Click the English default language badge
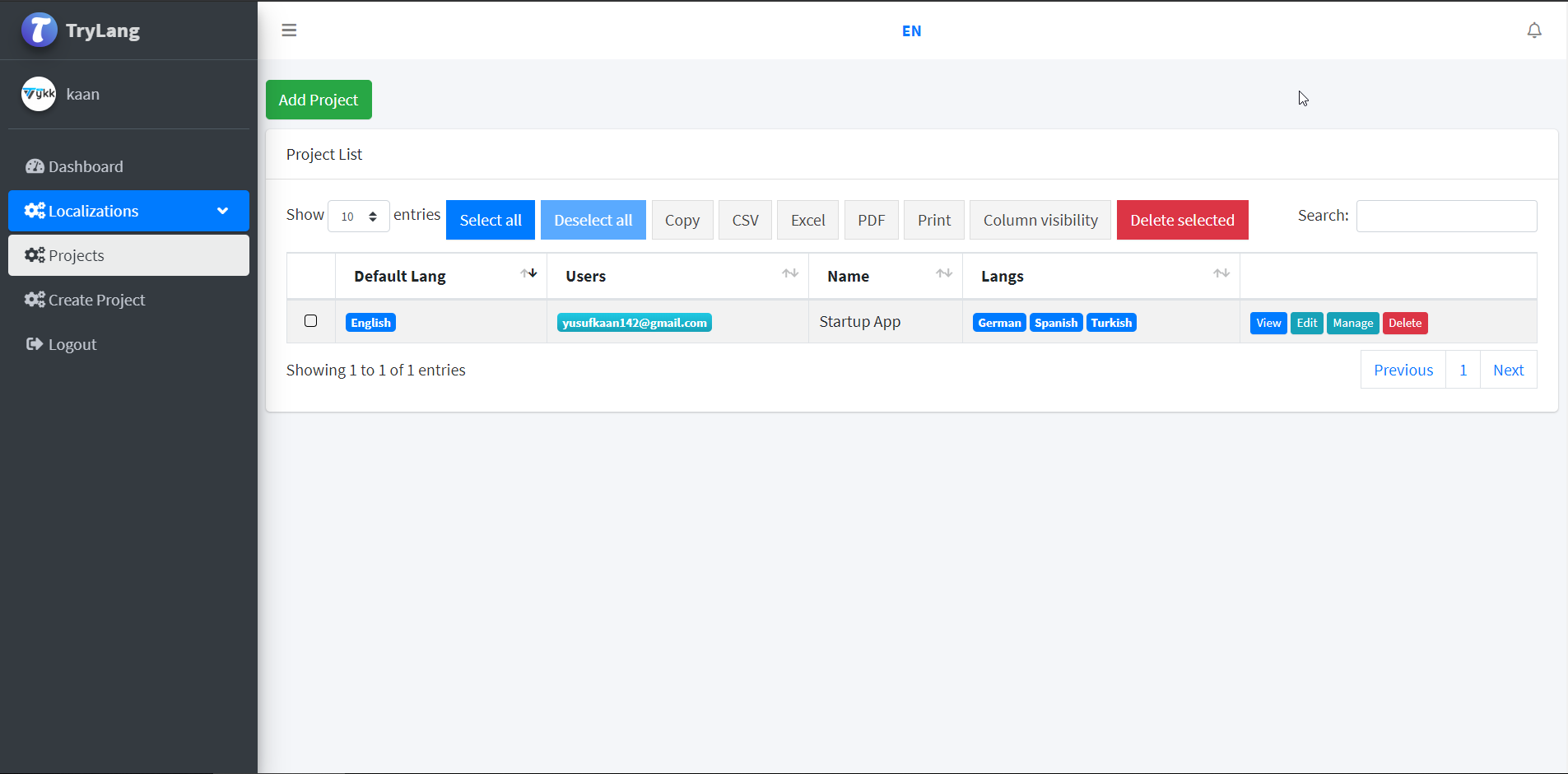This screenshot has width=1568, height=774. coord(370,323)
